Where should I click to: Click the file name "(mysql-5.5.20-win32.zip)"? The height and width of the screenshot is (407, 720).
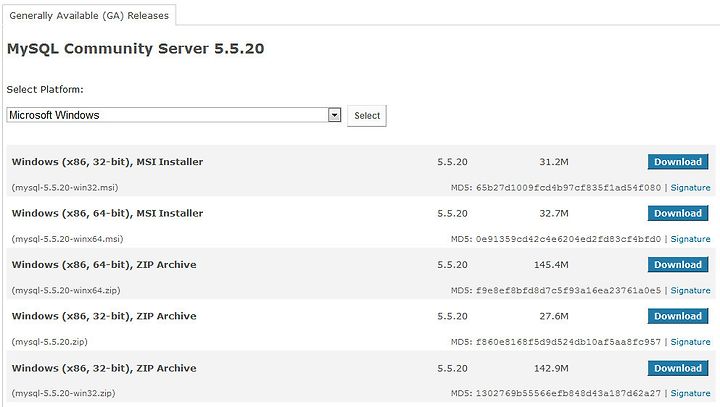click(x=63, y=393)
